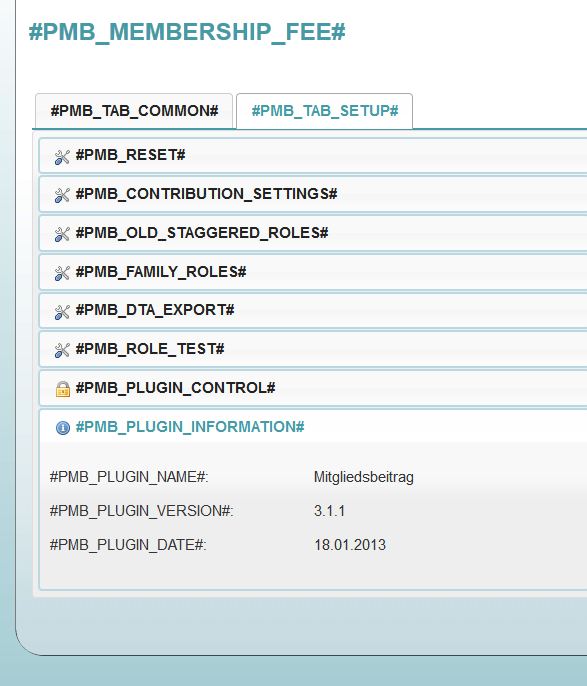
Task: Click the padlock icon beside #PMB_PLUGIN_CONTROL#
Action: (63, 388)
